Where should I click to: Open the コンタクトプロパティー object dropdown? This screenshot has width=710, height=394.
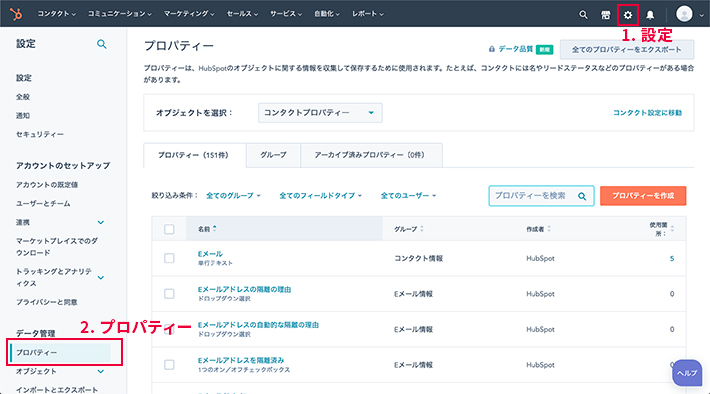tap(320, 113)
